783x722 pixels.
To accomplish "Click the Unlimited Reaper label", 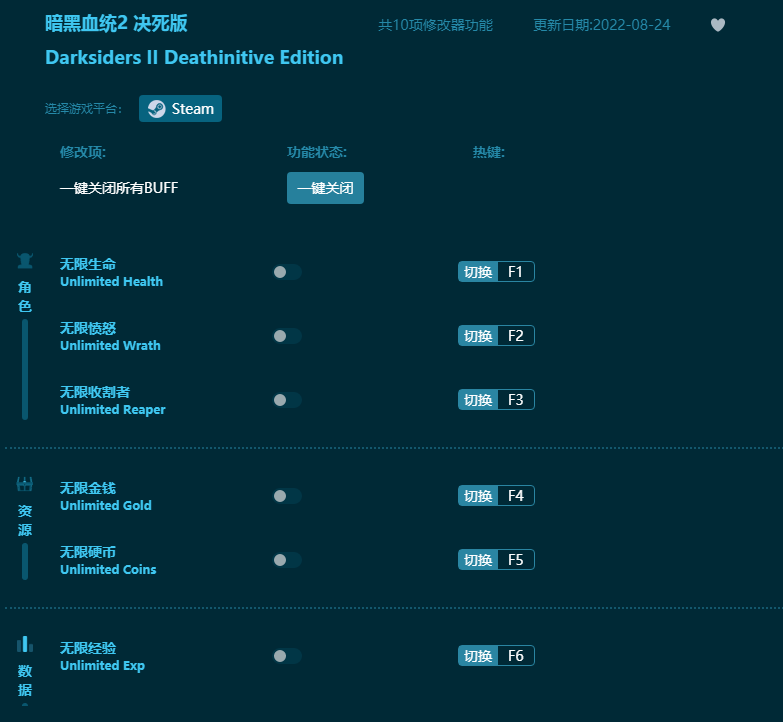I will tap(112, 409).
